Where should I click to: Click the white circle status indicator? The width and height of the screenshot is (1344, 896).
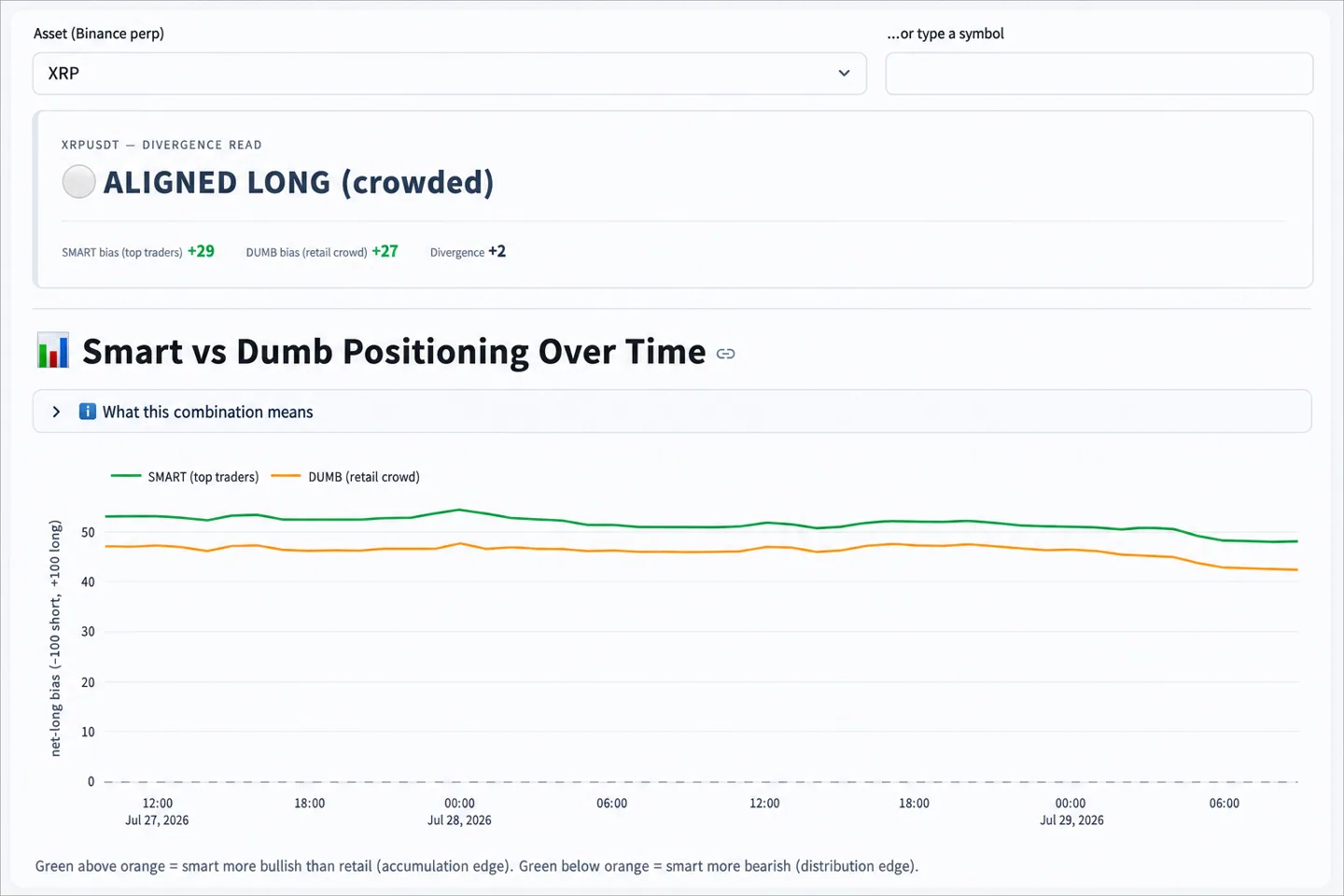79,182
